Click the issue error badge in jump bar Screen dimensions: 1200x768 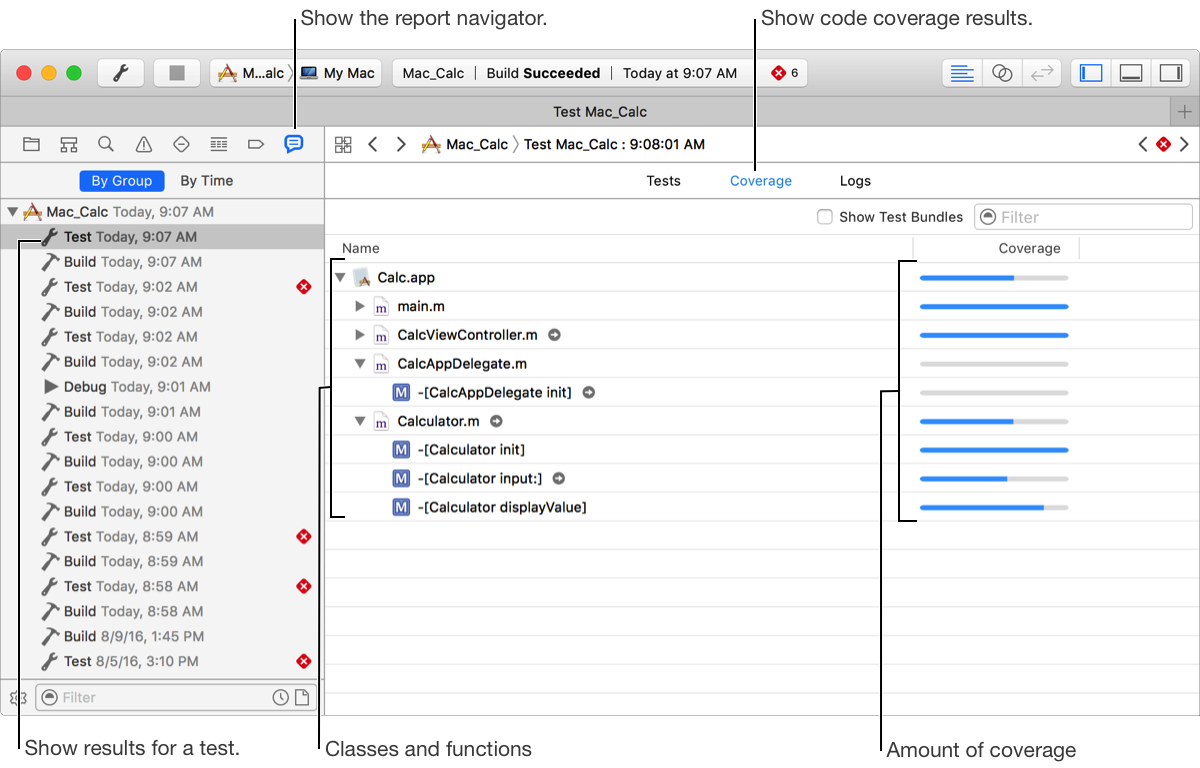pos(1163,144)
